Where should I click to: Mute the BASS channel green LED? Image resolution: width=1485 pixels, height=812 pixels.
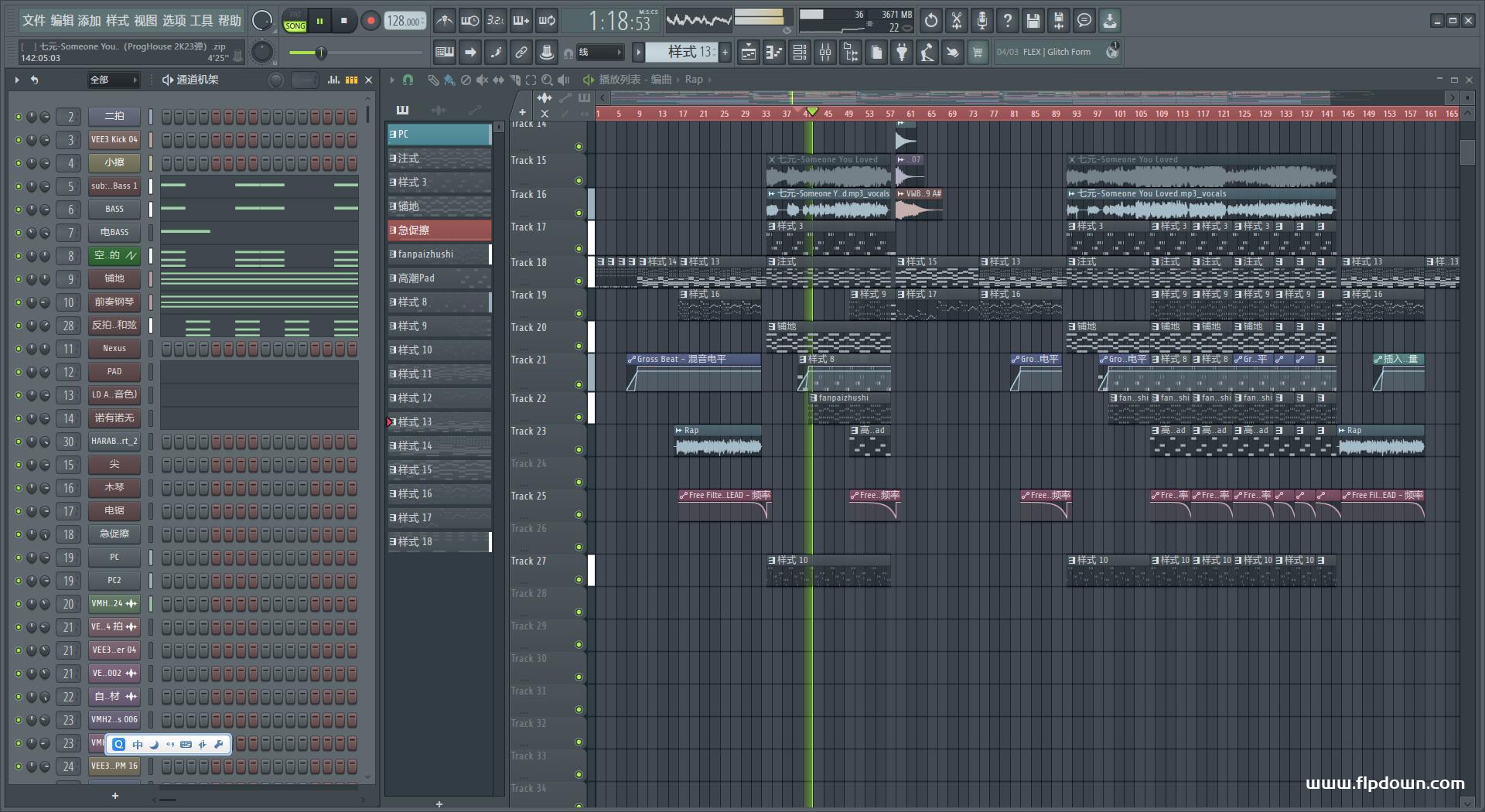[19, 210]
